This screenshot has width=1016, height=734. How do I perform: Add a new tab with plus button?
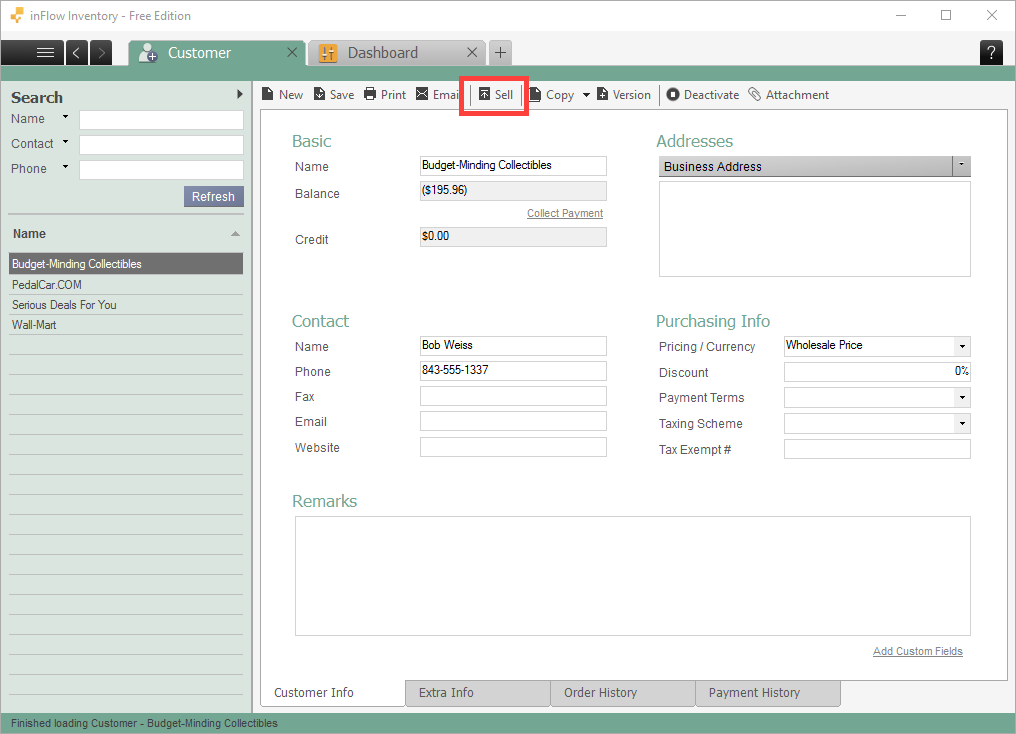click(x=500, y=52)
